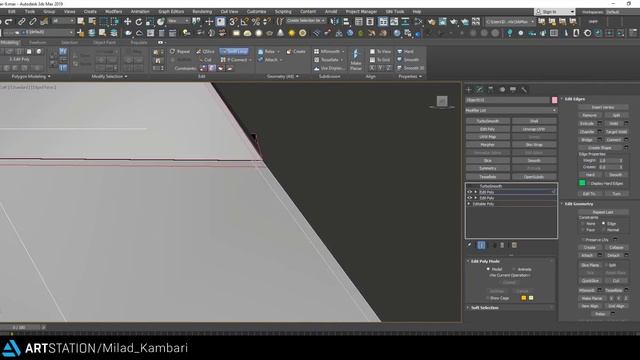Open the Display tab icon
The height and width of the screenshot is (360, 640).
[x=513, y=89]
